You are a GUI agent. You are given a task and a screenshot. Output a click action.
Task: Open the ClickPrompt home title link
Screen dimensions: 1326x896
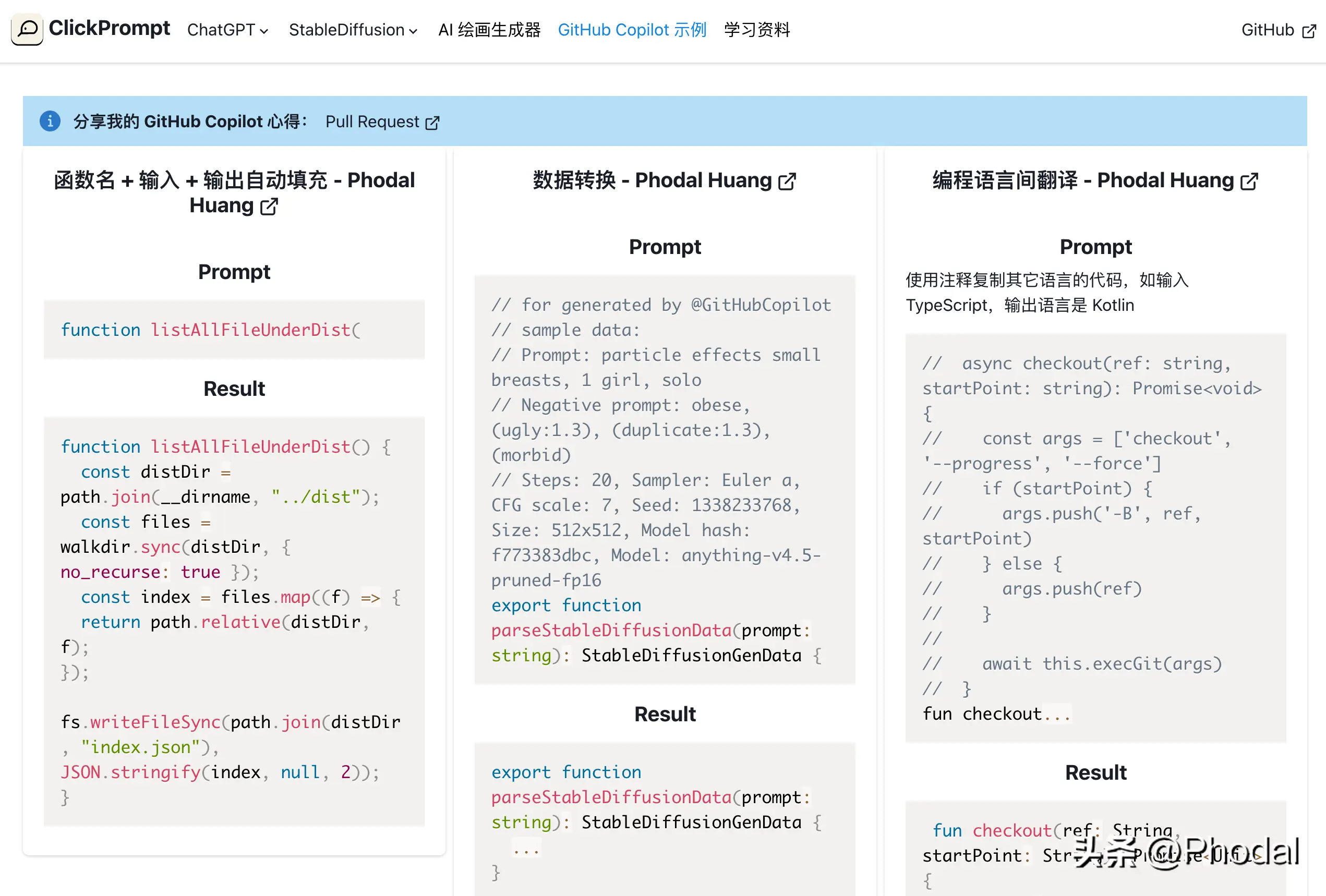[x=109, y=28]
